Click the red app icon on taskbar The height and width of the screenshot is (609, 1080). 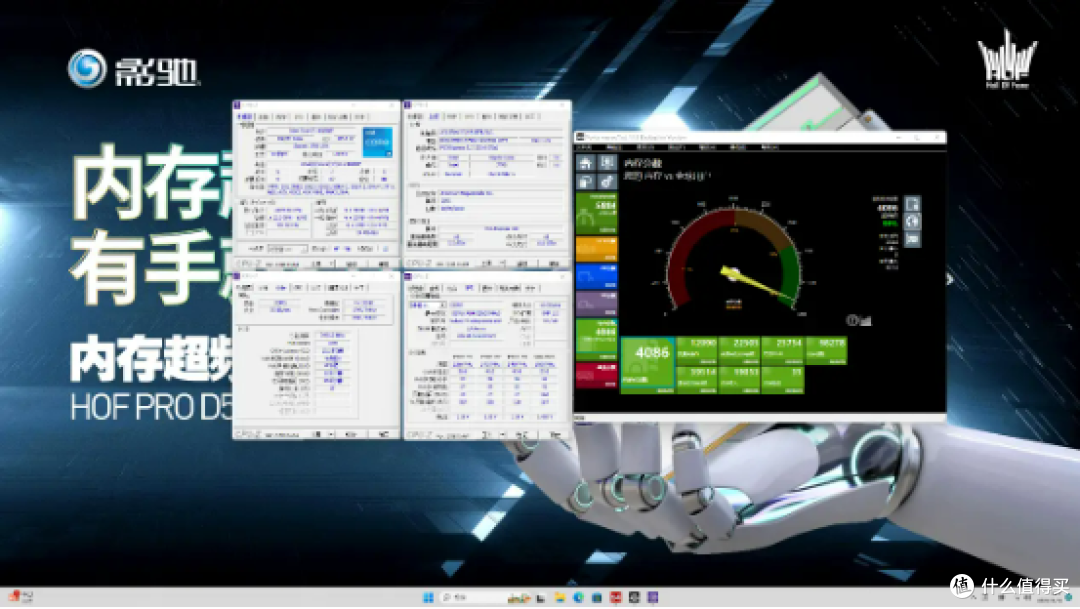(x=616, y=597)
